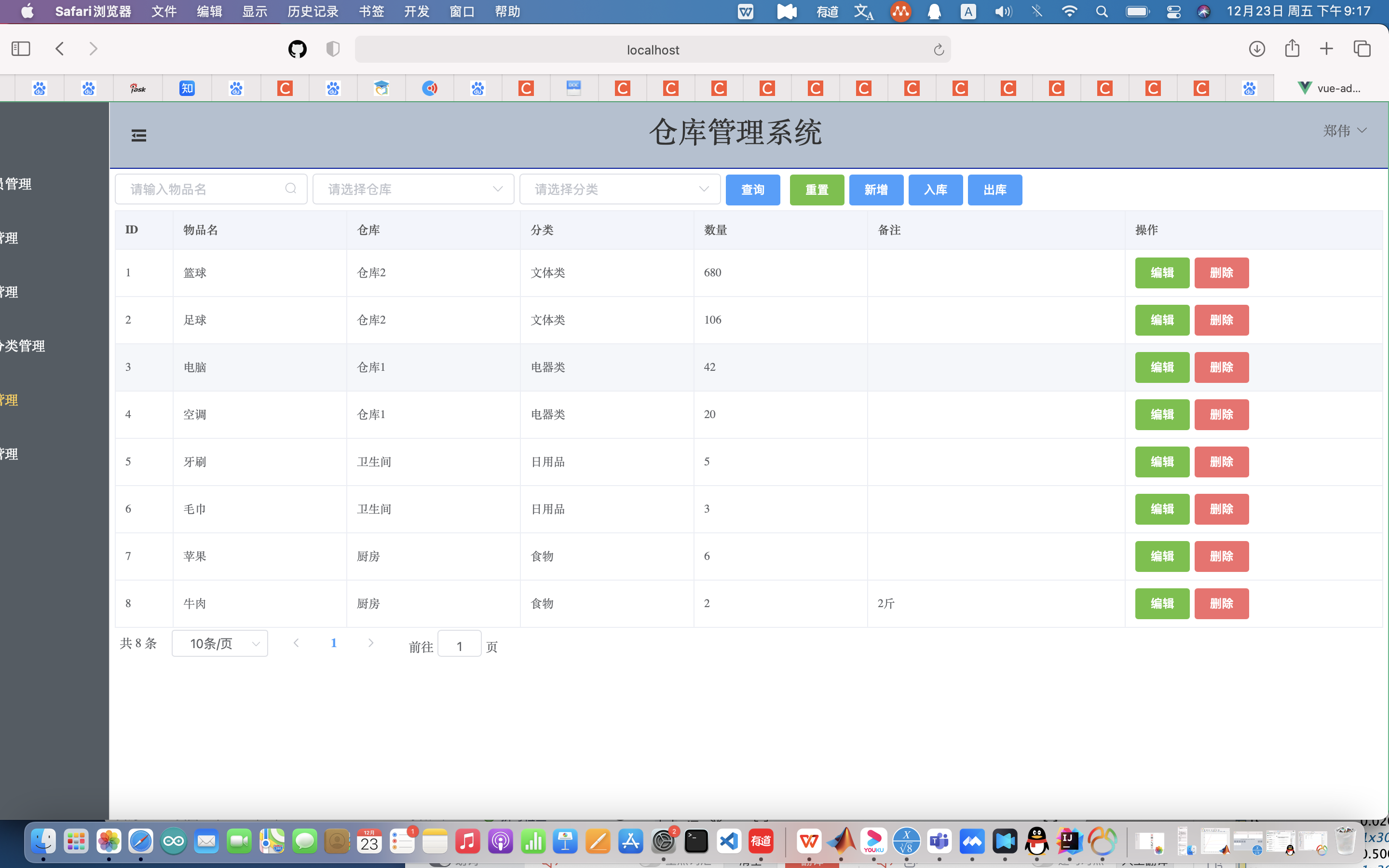Edit the 电脑 row
The image size is (1389, 868).
tap(1162, 367)
